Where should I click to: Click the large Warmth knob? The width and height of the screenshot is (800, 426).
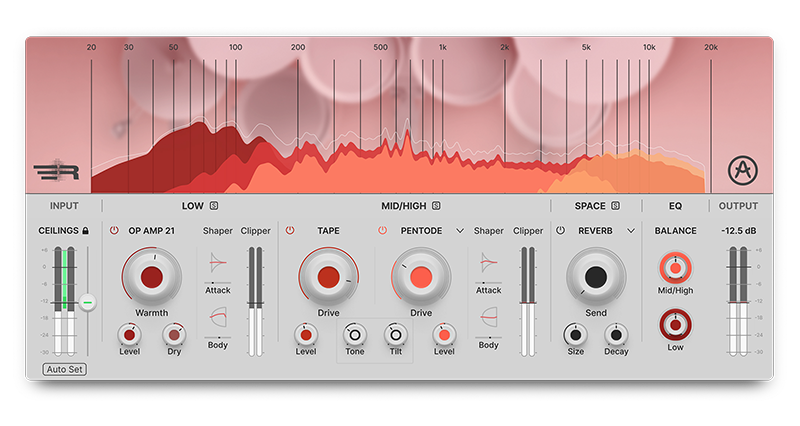pos(152,277)
